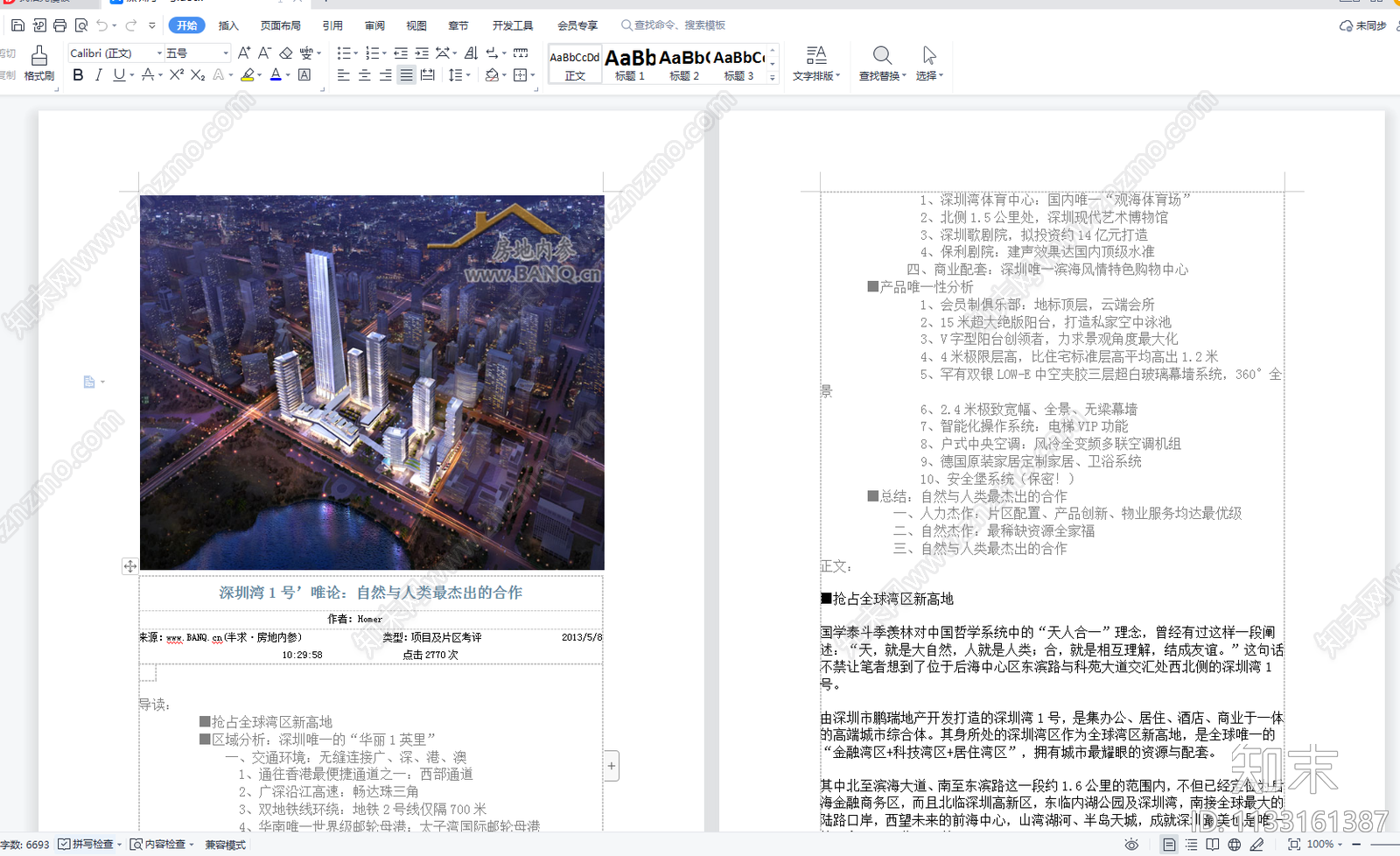The height and width of the screenshot is (856, 1400).
Task: Open the 拼写检查 dropdown in status bar
Action: 119,845
